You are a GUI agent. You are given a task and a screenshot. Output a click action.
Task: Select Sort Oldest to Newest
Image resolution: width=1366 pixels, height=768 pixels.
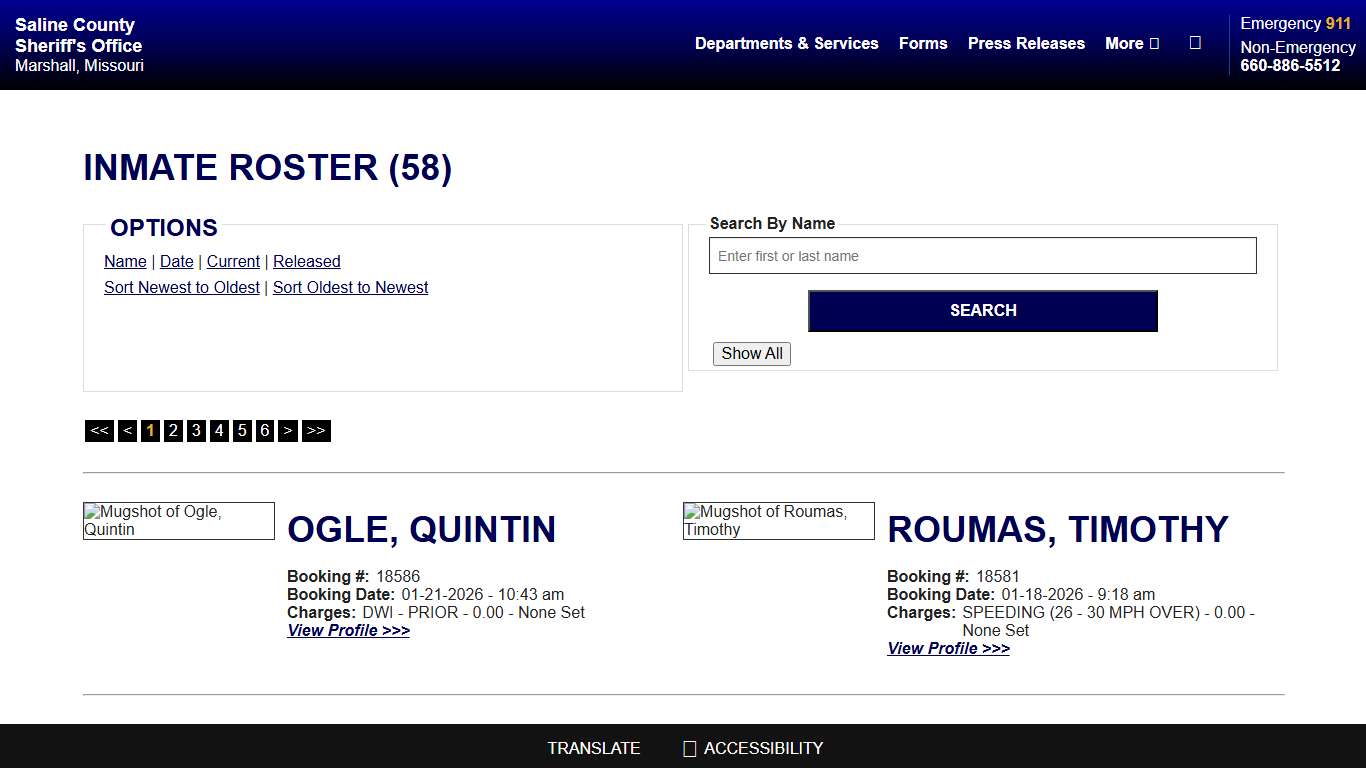point(350,287)
